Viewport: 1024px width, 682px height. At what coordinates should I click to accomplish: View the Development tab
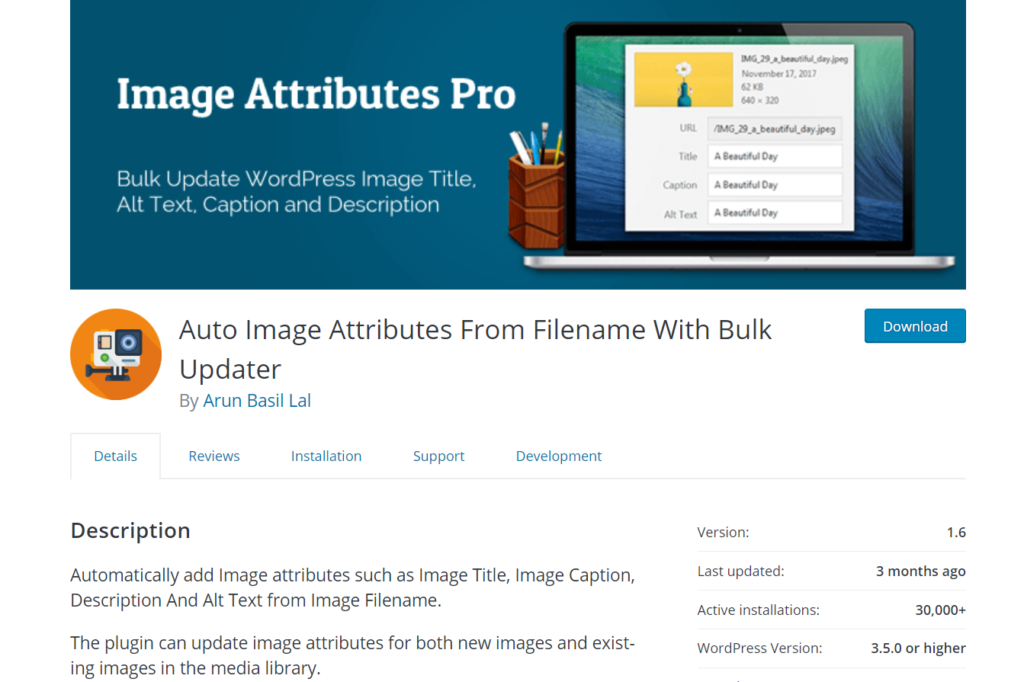(558, 456)
